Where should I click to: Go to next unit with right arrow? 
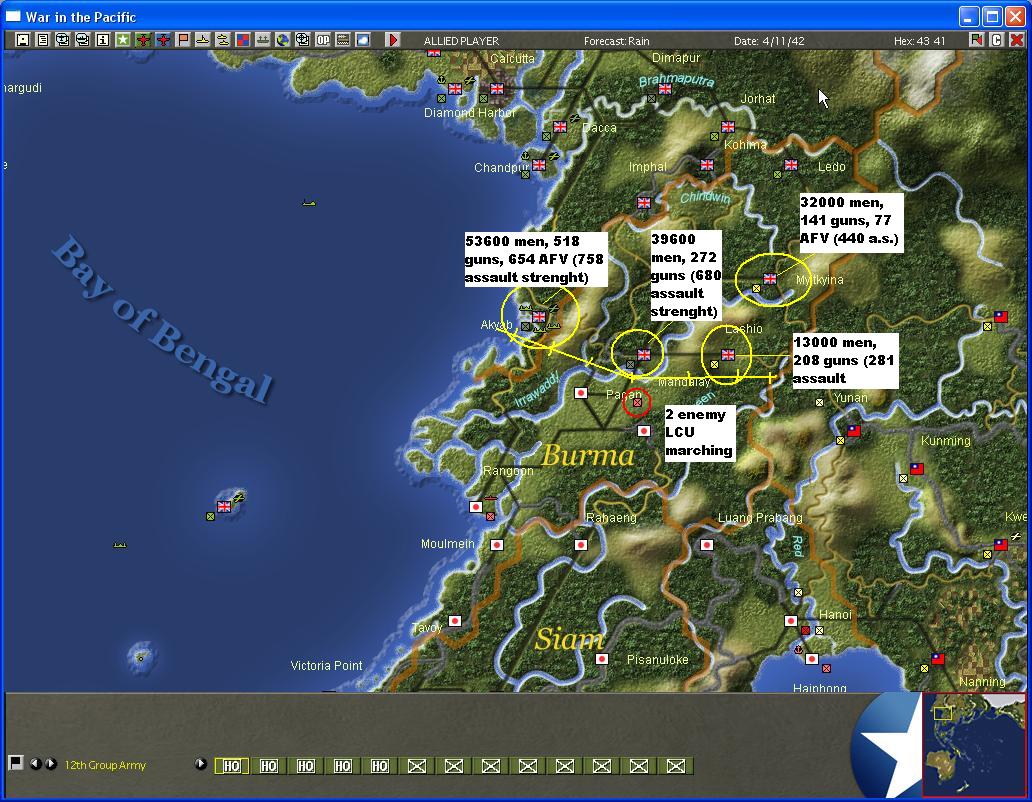(x=51, y=764)
